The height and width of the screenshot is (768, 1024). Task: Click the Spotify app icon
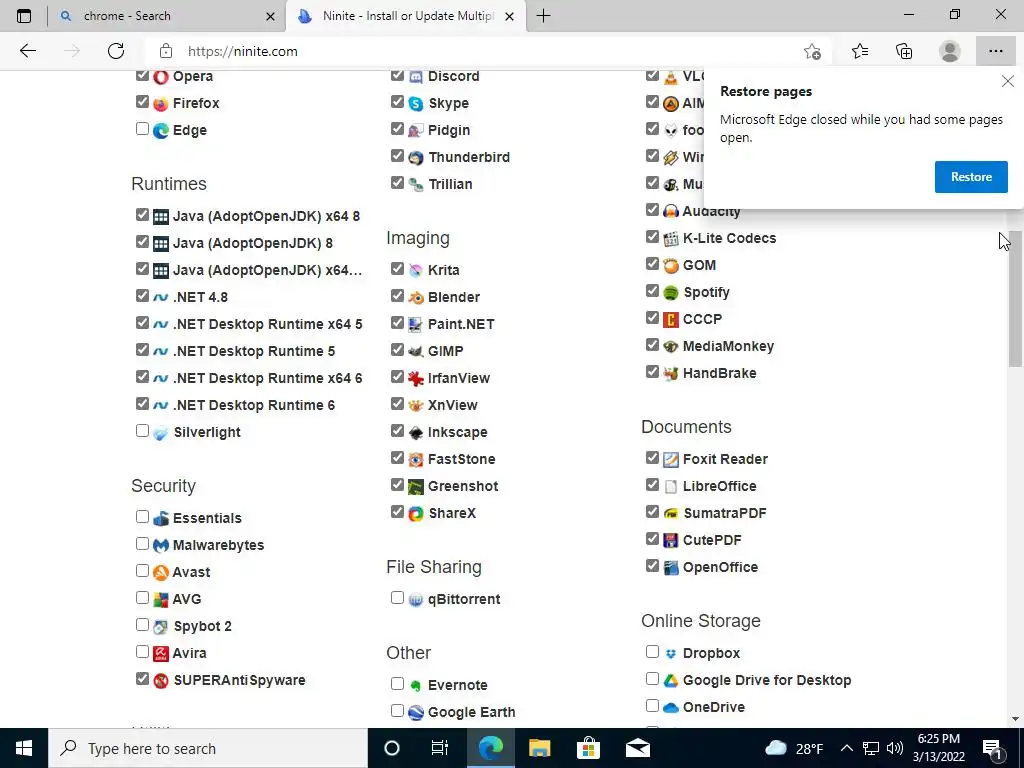point(671,293)
